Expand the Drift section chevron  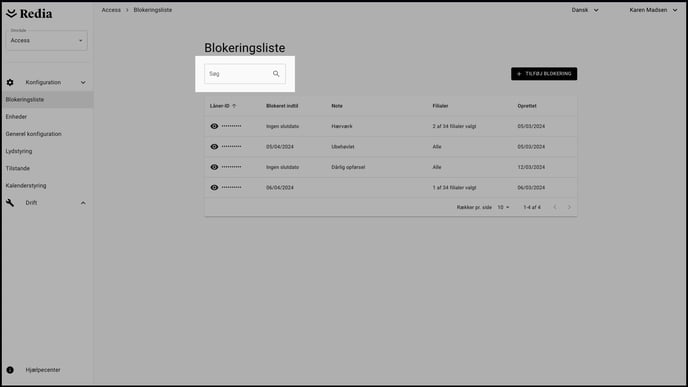click(x=83, y=203)
